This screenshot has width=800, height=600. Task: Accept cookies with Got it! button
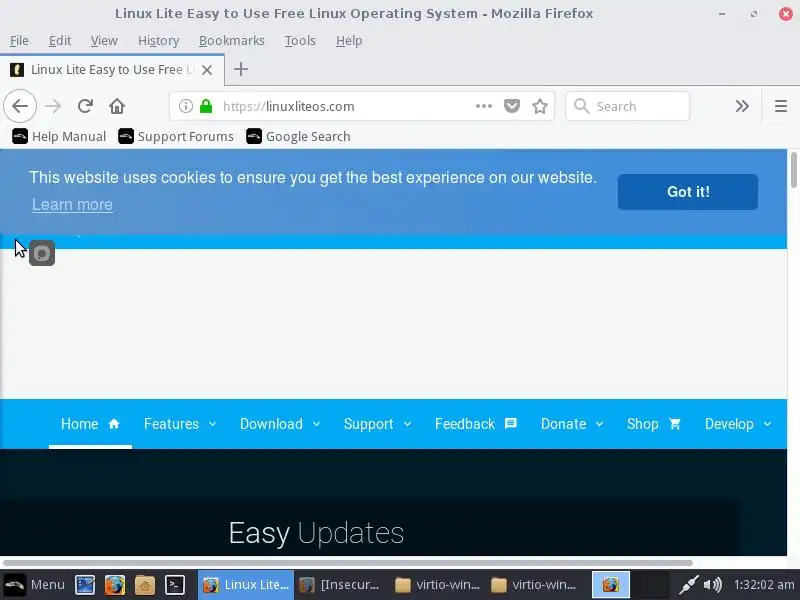688,192
